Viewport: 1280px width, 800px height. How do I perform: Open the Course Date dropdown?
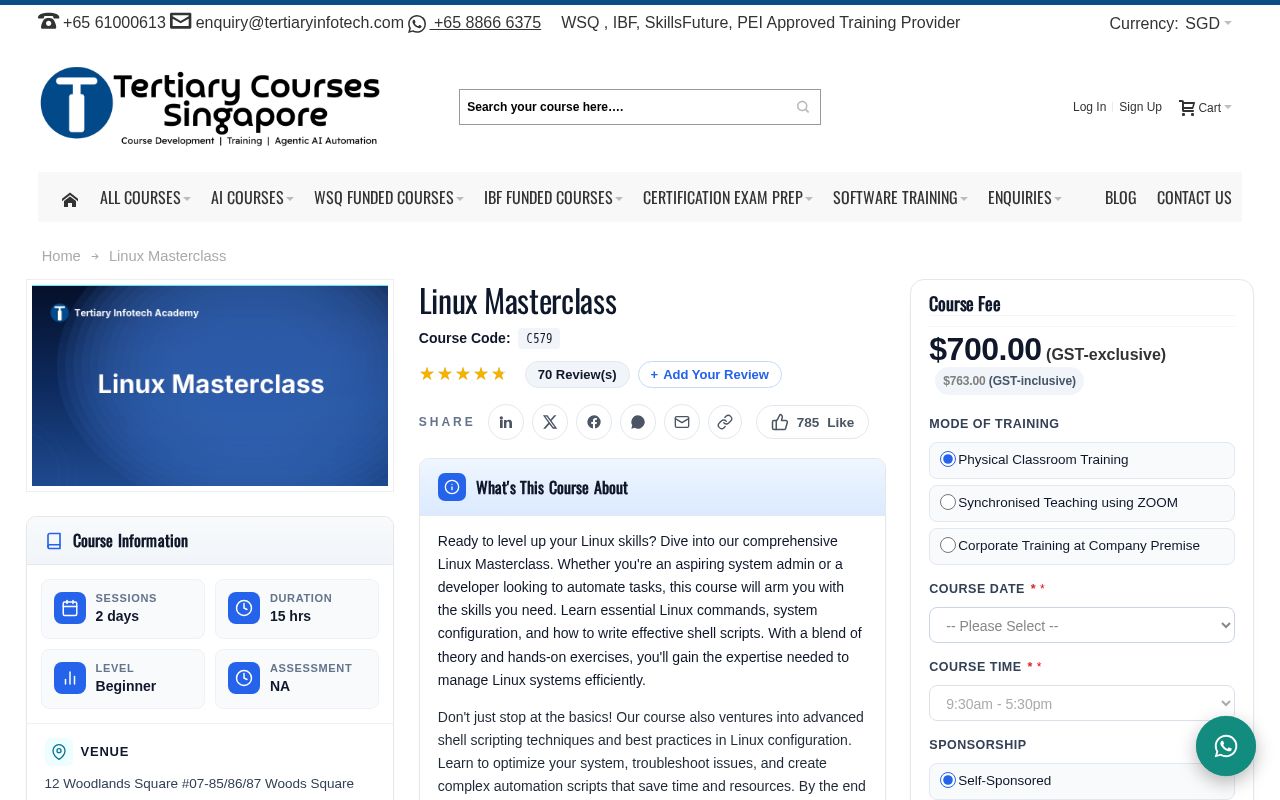click(1082, 625)
